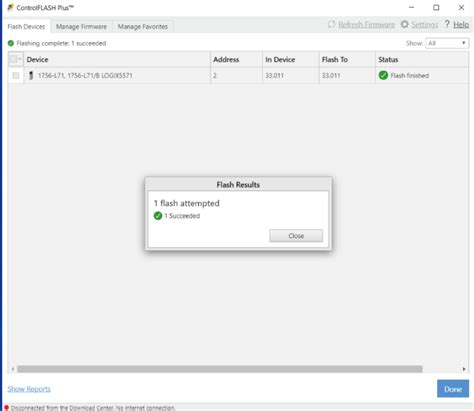Click the green Flash finished status icon

point(383,75)
